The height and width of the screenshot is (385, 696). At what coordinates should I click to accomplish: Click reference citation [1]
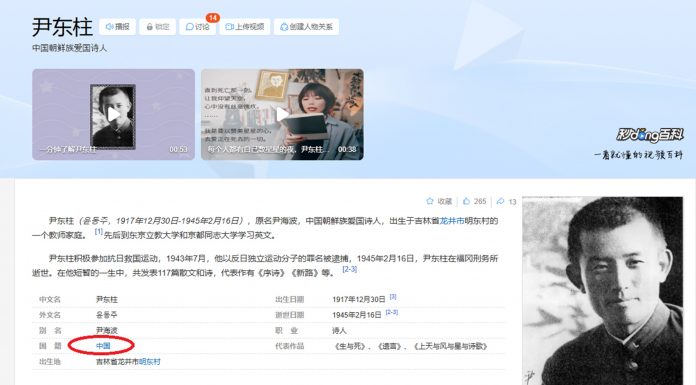[99, 232]
